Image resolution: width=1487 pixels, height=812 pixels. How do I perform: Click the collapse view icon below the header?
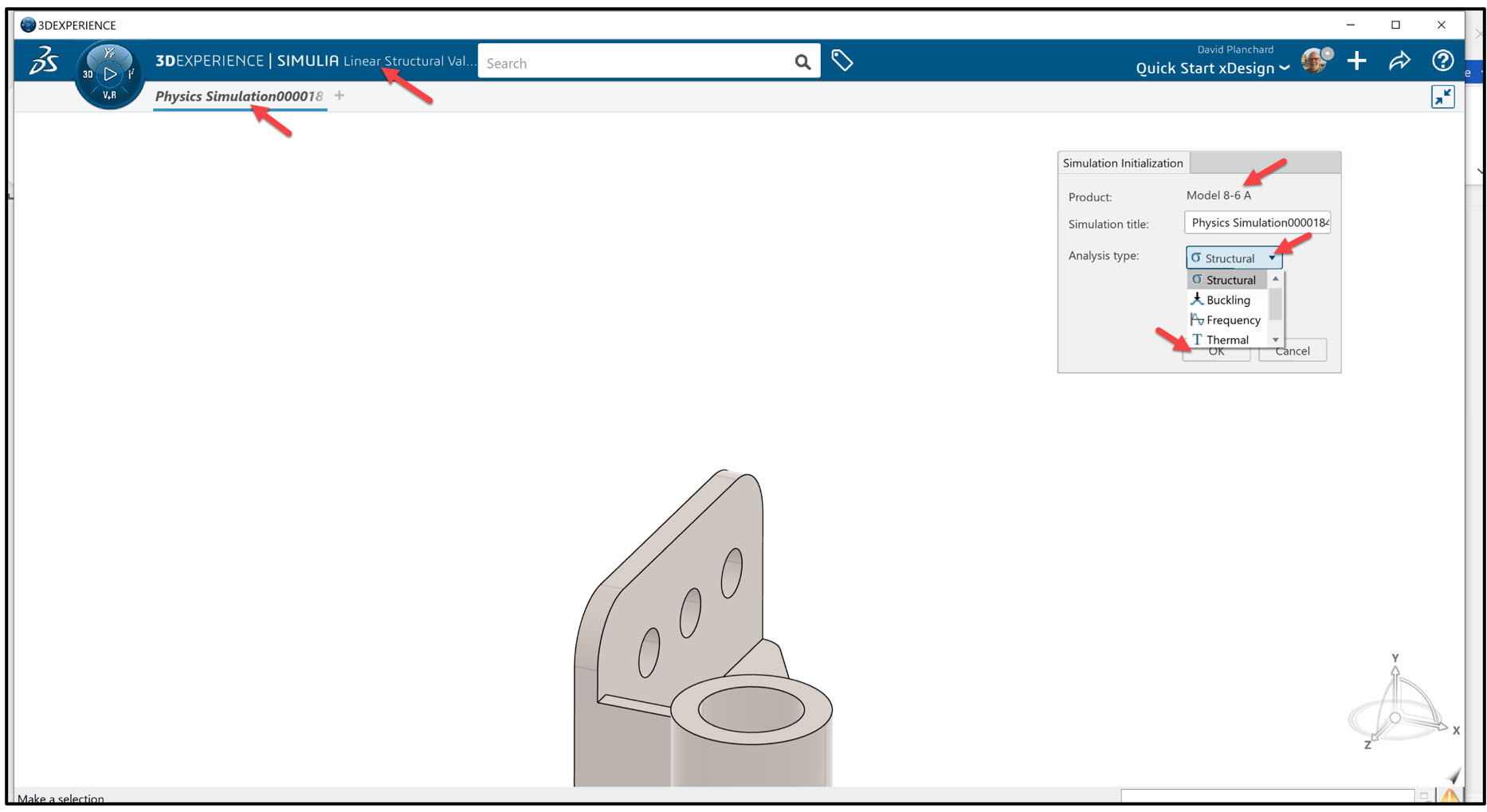pos(1442,96)
